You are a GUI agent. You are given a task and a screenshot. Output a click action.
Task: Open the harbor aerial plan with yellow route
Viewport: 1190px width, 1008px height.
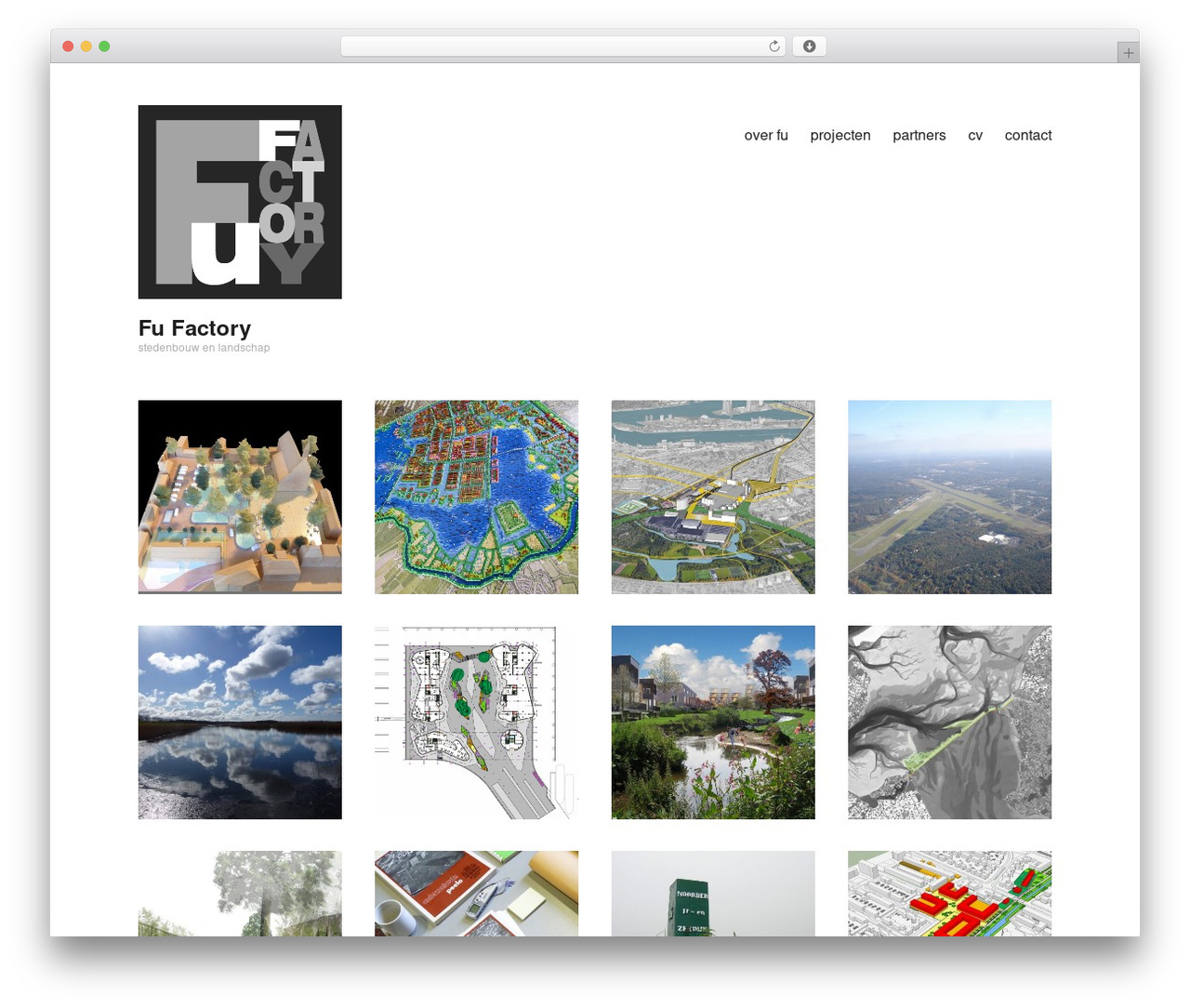713,497
